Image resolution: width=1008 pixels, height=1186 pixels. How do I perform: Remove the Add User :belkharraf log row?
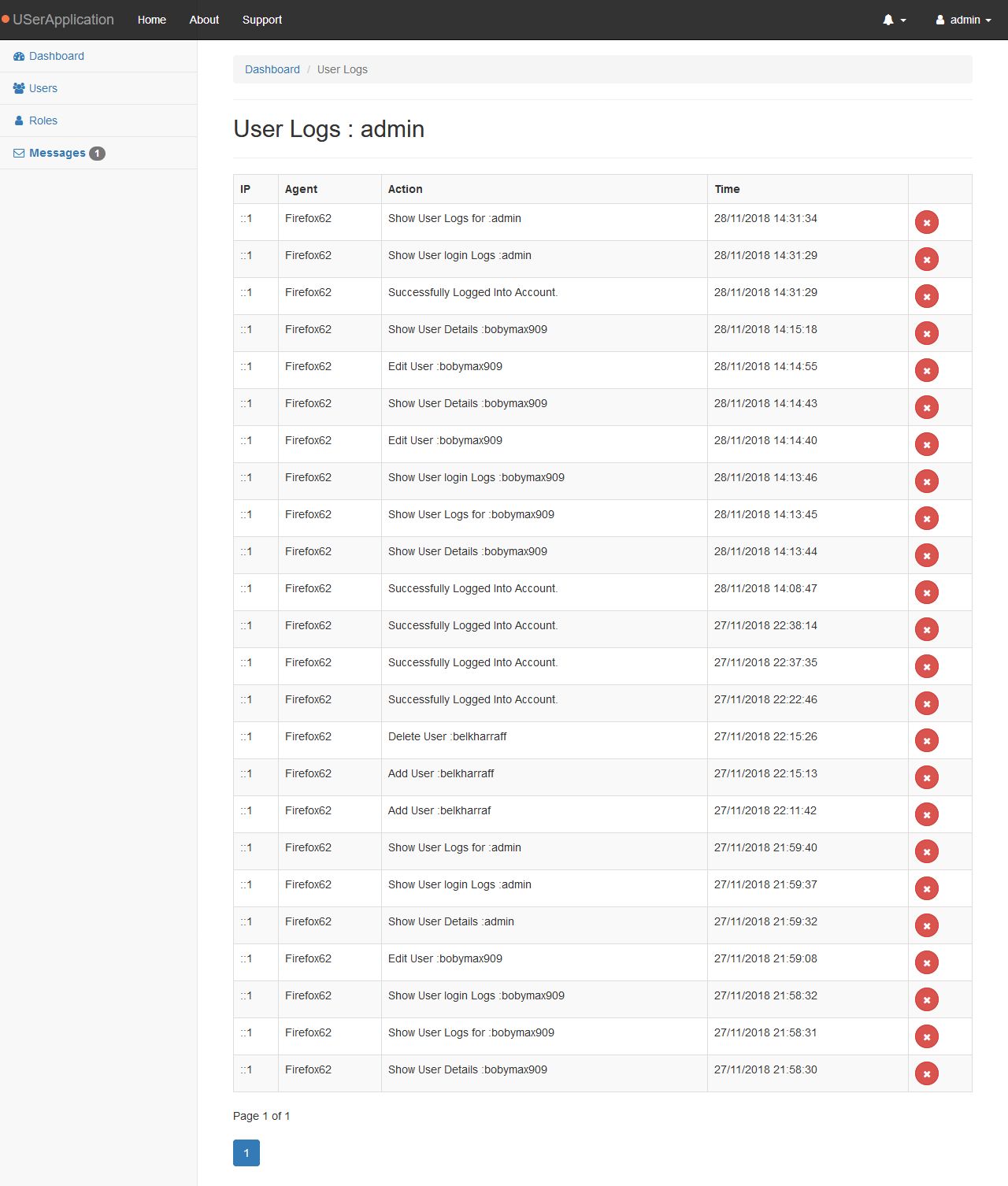click(926, 815)
